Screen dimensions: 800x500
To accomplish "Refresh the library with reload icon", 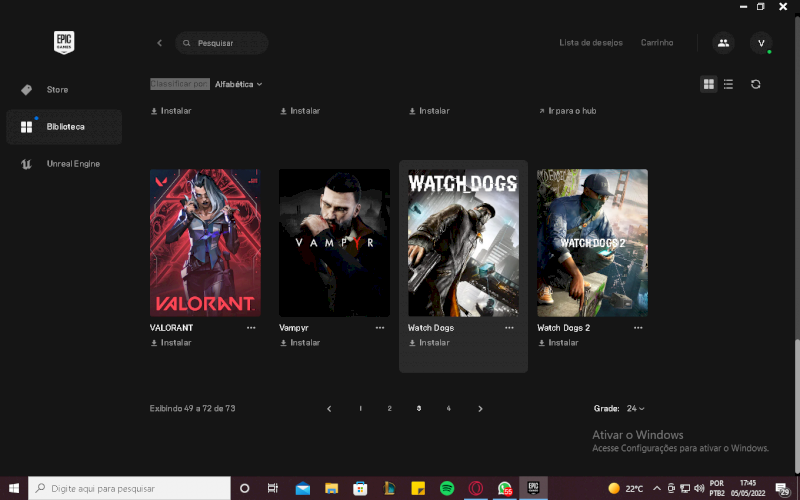I will tap(756, 84).
